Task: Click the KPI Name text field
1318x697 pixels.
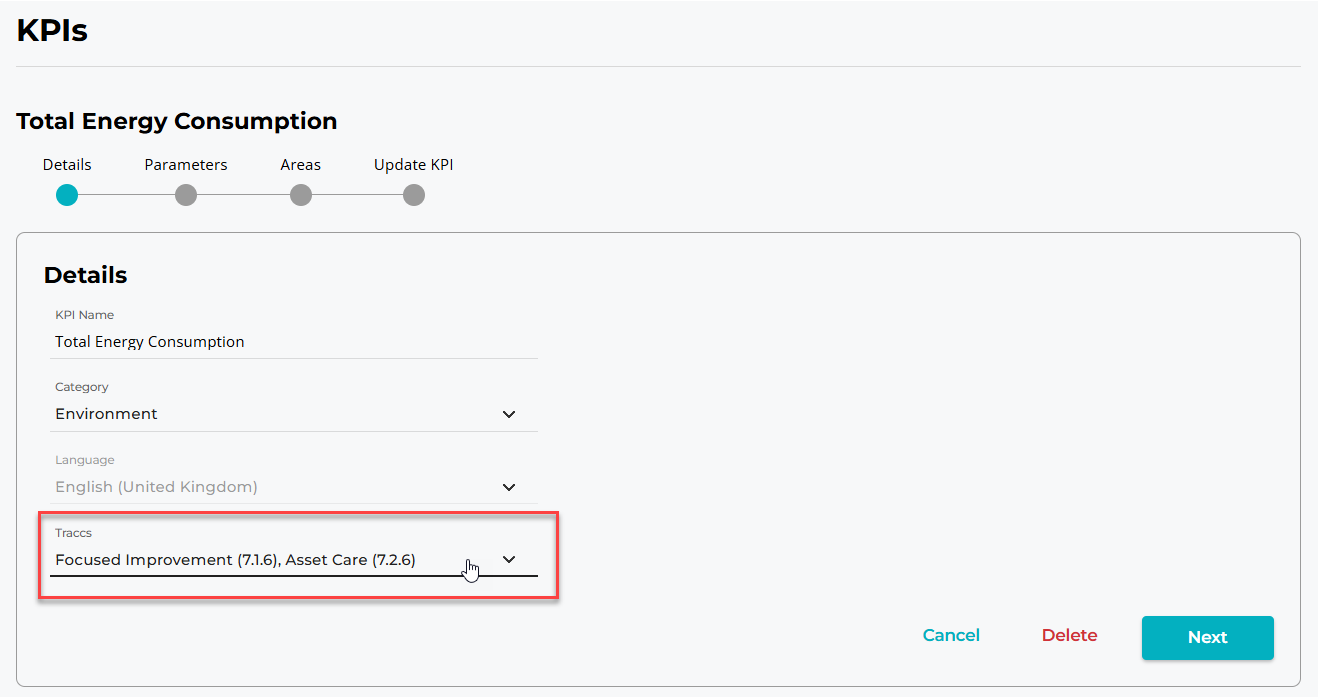Action: [294, 342]
